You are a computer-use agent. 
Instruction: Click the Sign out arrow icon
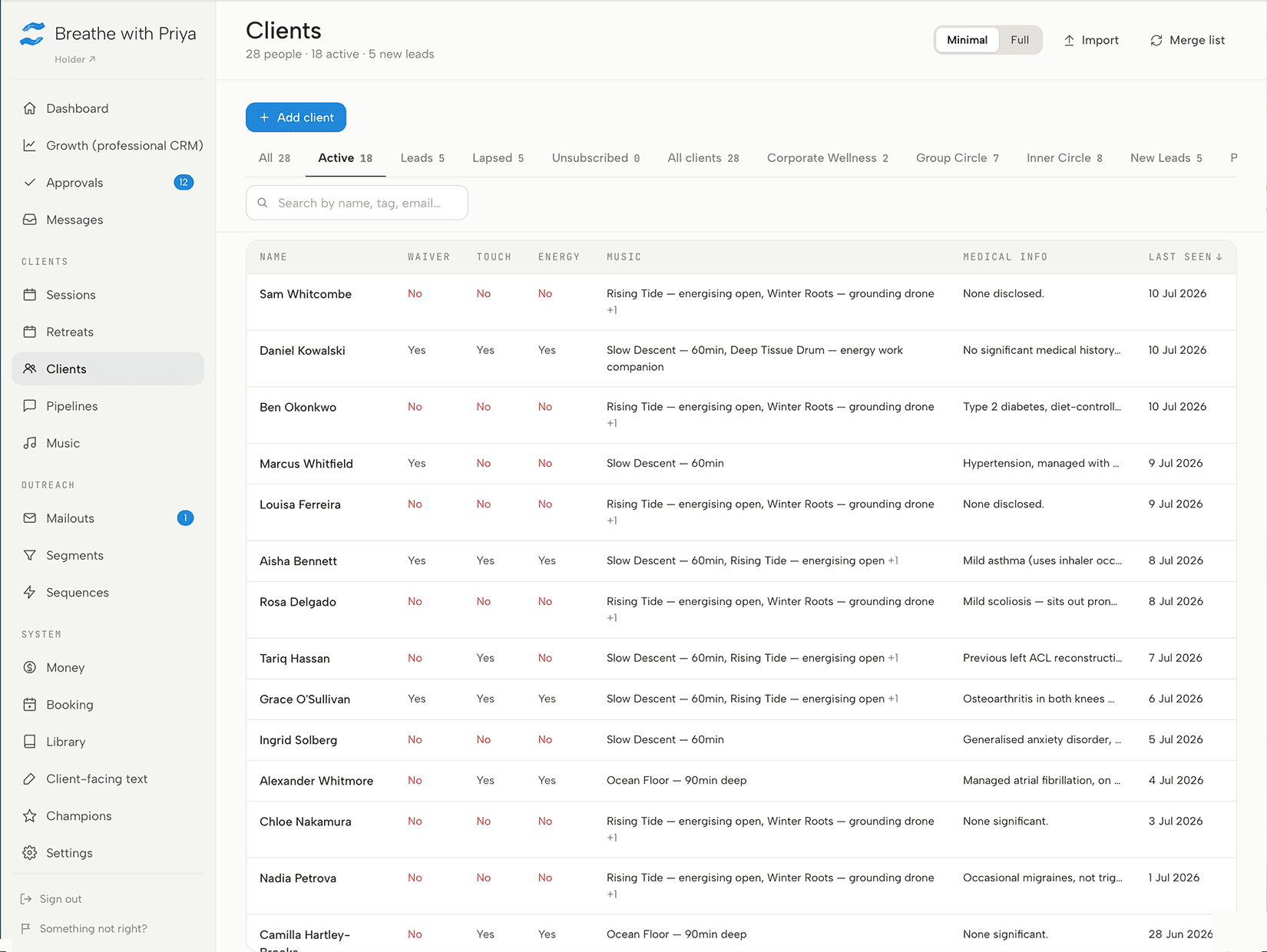pos(26,899)
